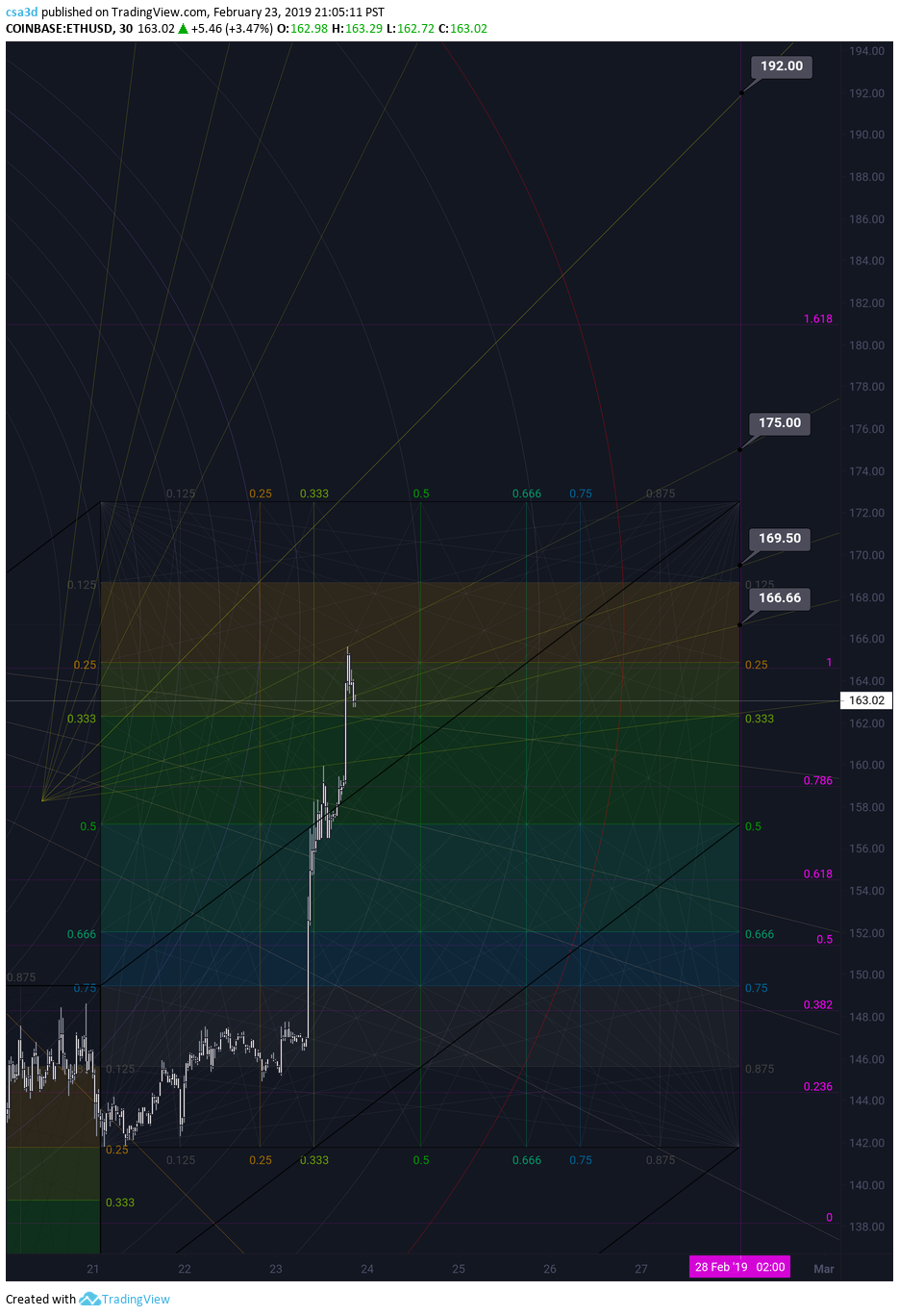Click date 27 on the time axis
Image resolution: width=899 pixels, height=1316 pixels.
tap(641, 1269)
